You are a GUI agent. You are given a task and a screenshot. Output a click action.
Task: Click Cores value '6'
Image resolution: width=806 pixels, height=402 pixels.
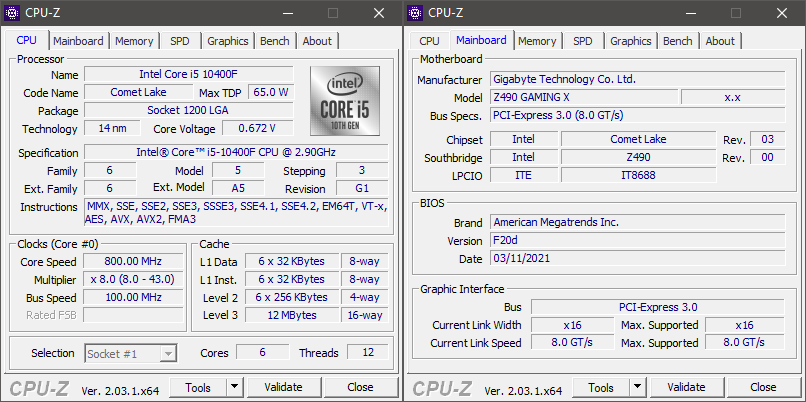[263, 352]
